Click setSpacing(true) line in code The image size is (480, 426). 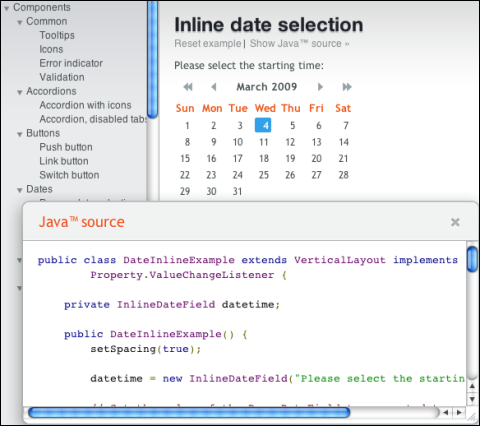tap(146, 349)
